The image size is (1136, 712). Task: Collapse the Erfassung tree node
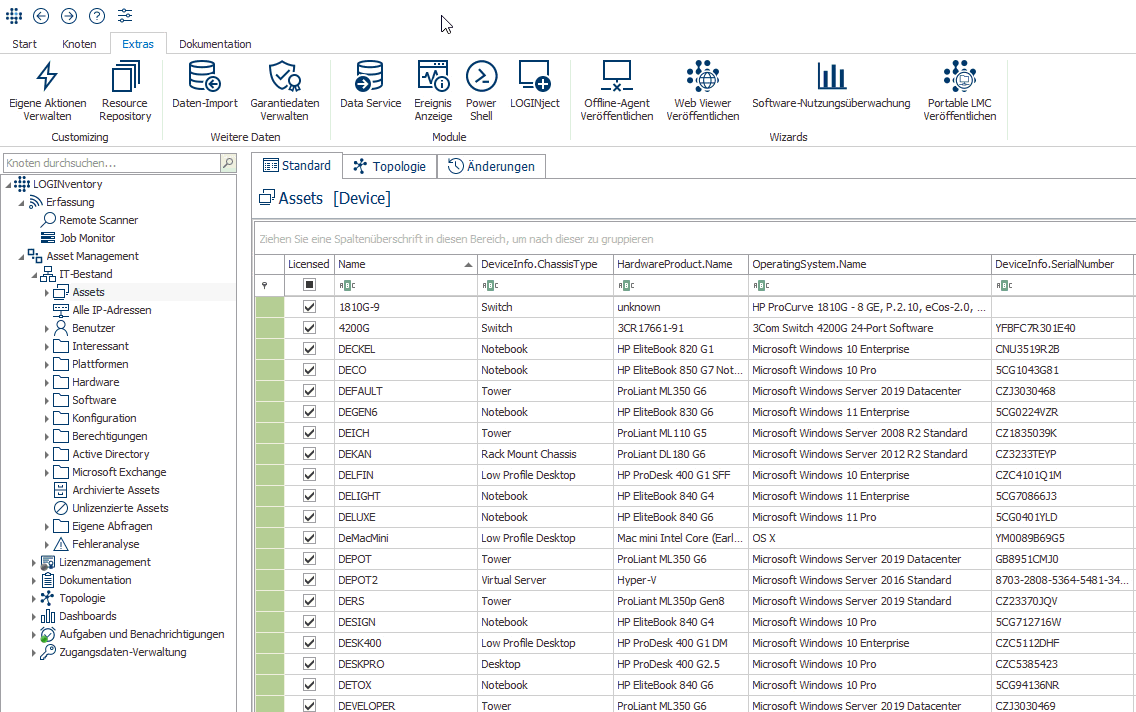[x=21, y=203]
